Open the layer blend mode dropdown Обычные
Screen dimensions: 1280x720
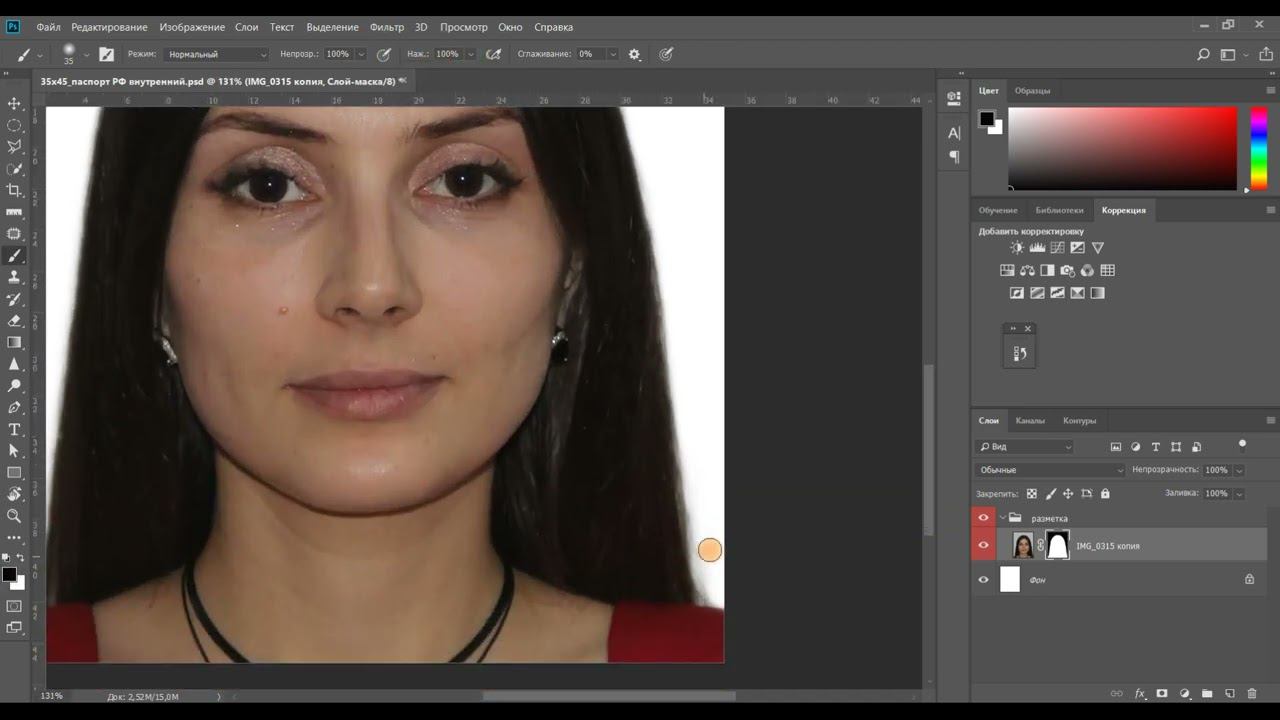pos(1050,470)
